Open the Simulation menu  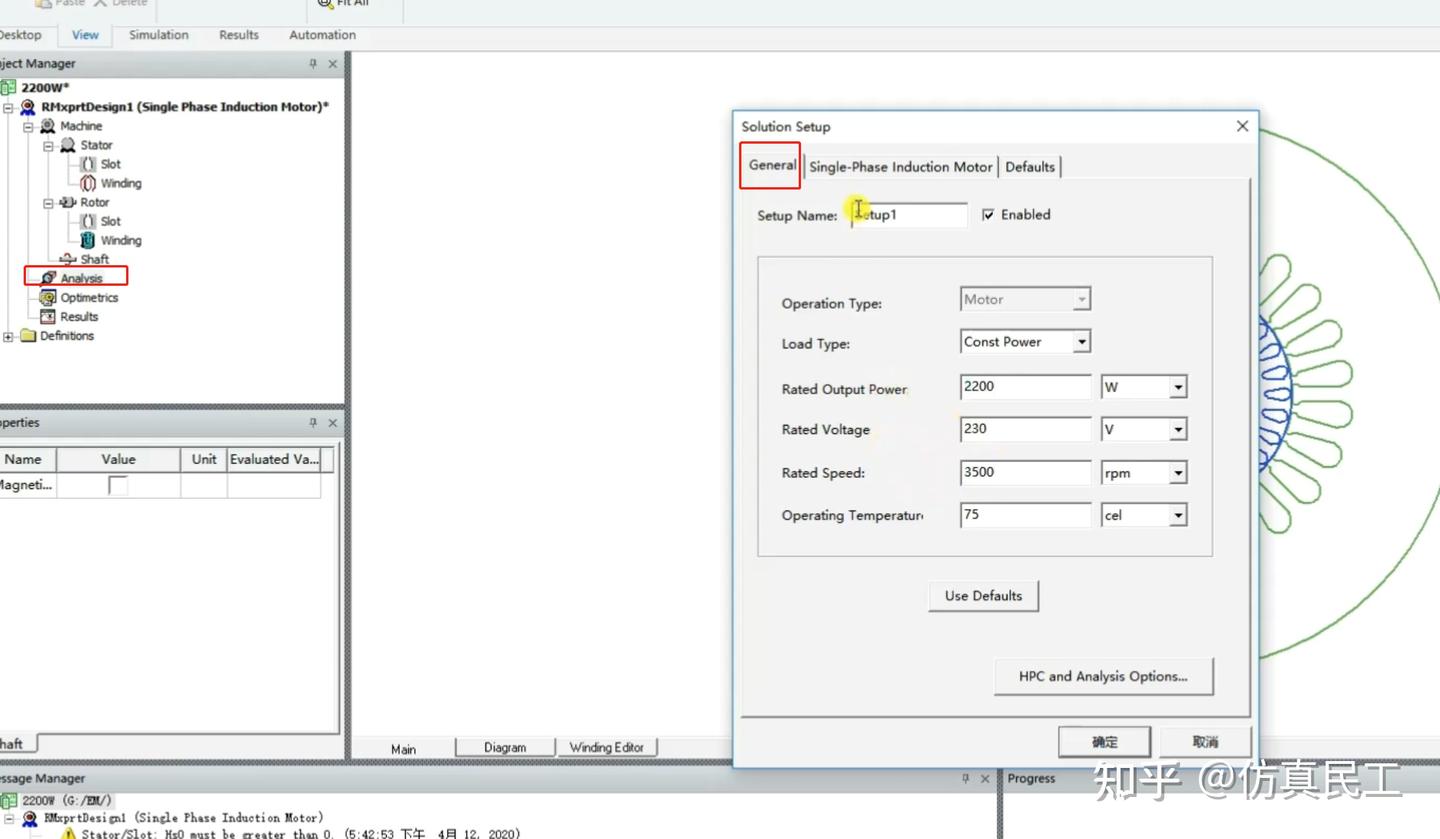pyautogui.click(x=158, y=34)
